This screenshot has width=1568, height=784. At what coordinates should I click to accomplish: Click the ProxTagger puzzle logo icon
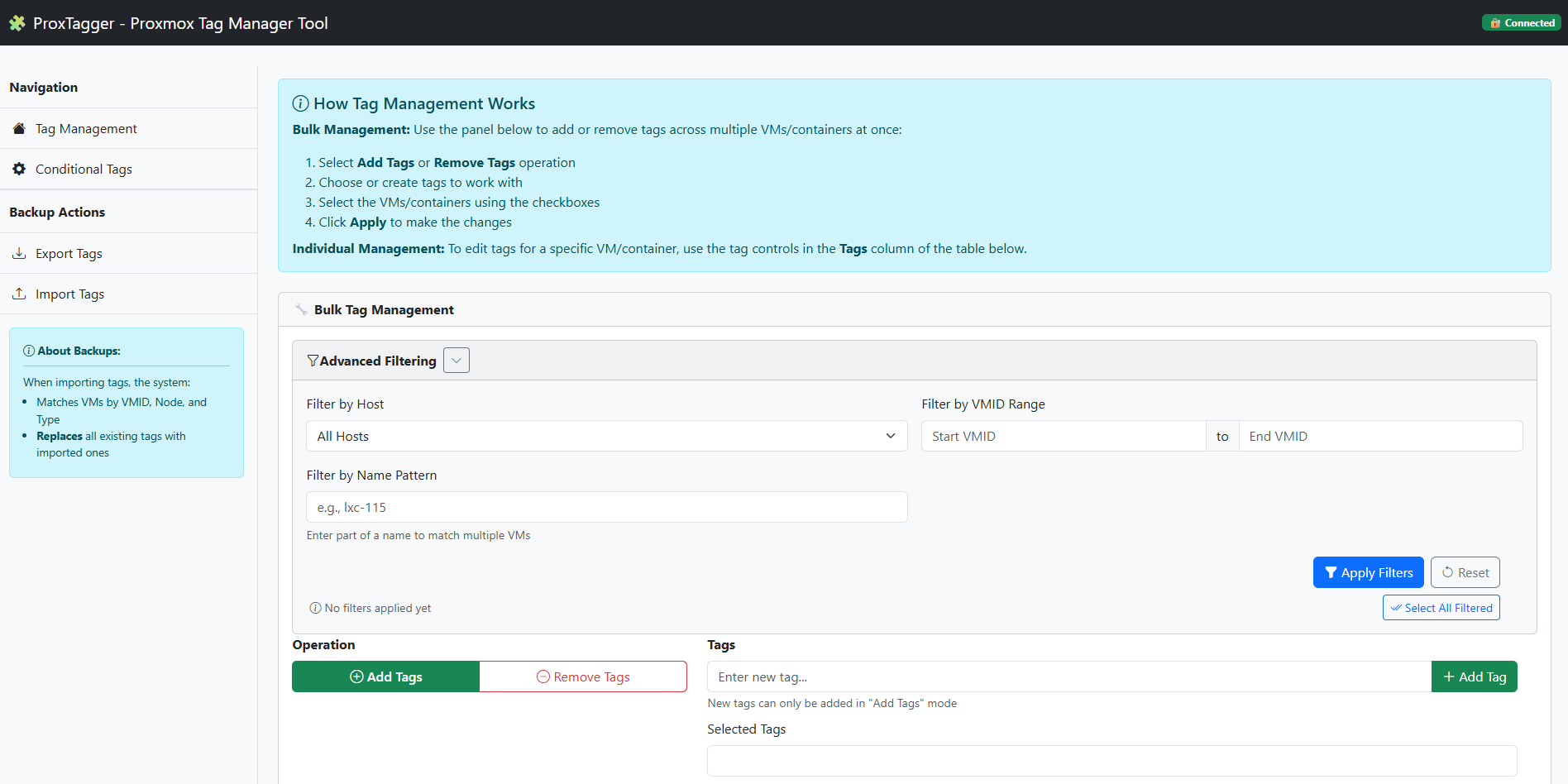pos(17,23)
